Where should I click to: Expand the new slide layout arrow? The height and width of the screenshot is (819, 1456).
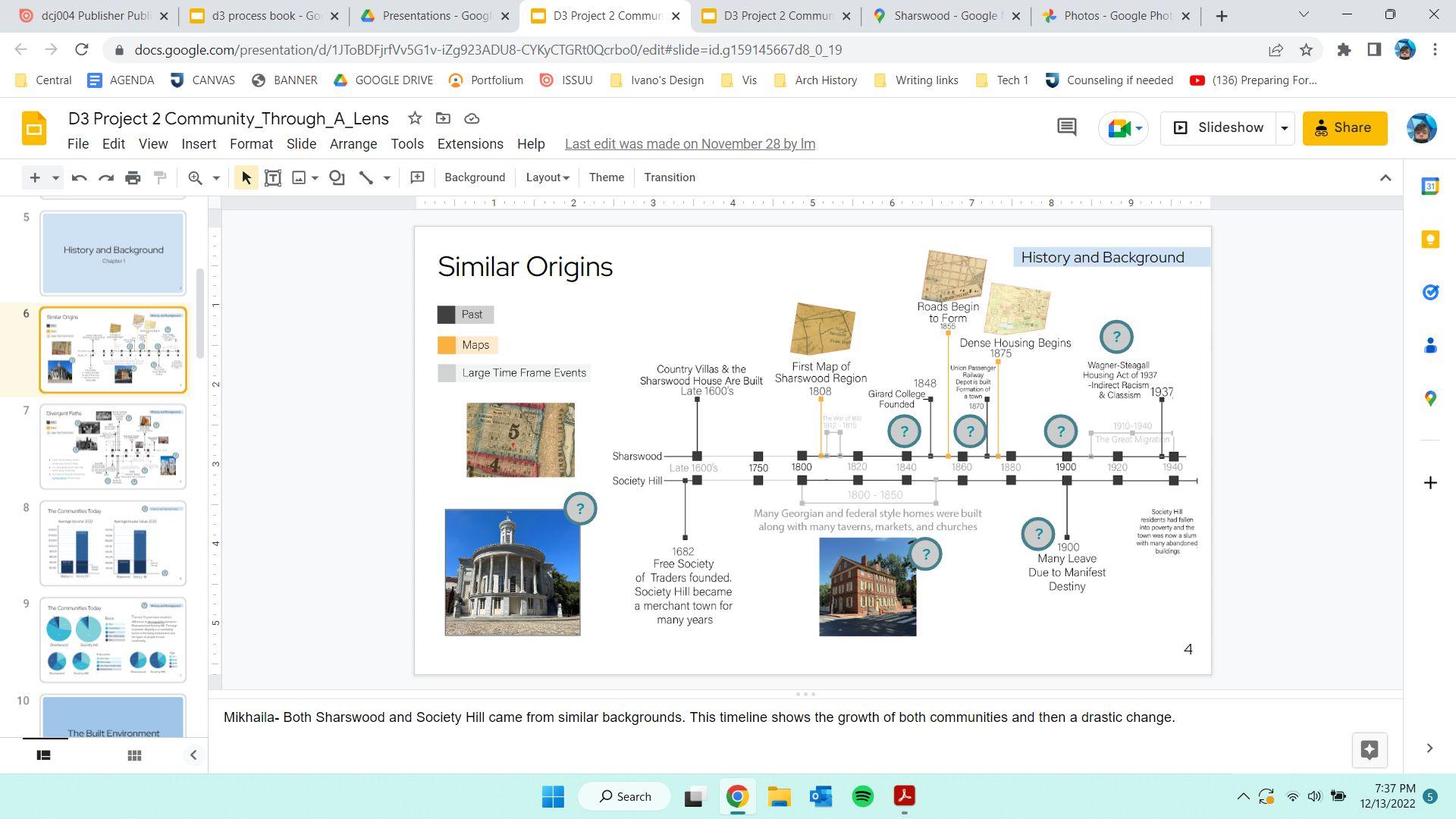point(55,177)
